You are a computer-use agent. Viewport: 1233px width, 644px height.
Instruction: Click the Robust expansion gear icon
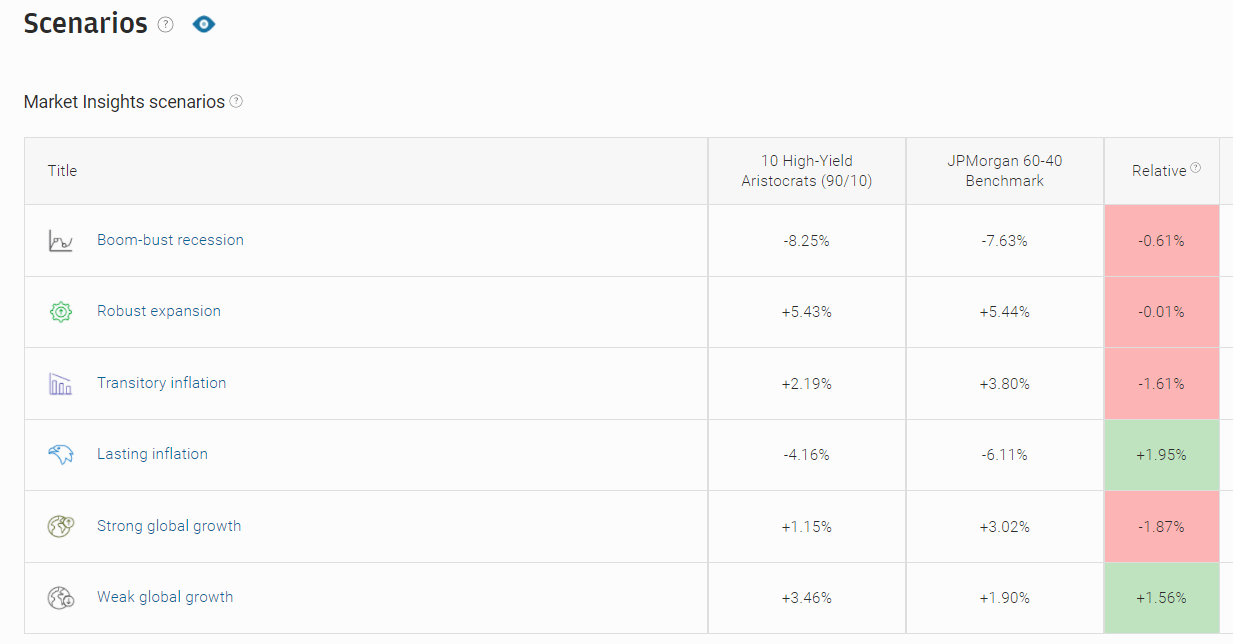pyautogui.click(x=61, y=312)
